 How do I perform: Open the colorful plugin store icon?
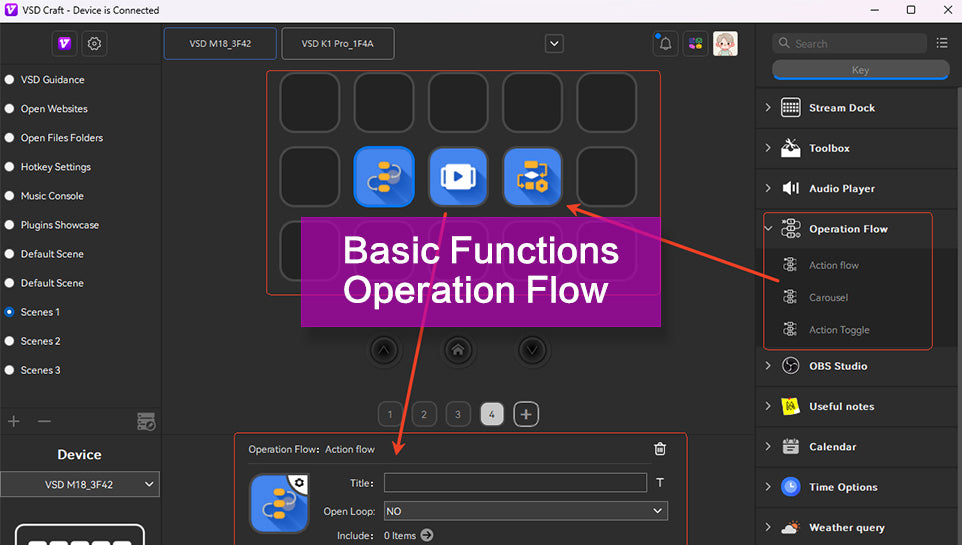(x=695, y=44)
